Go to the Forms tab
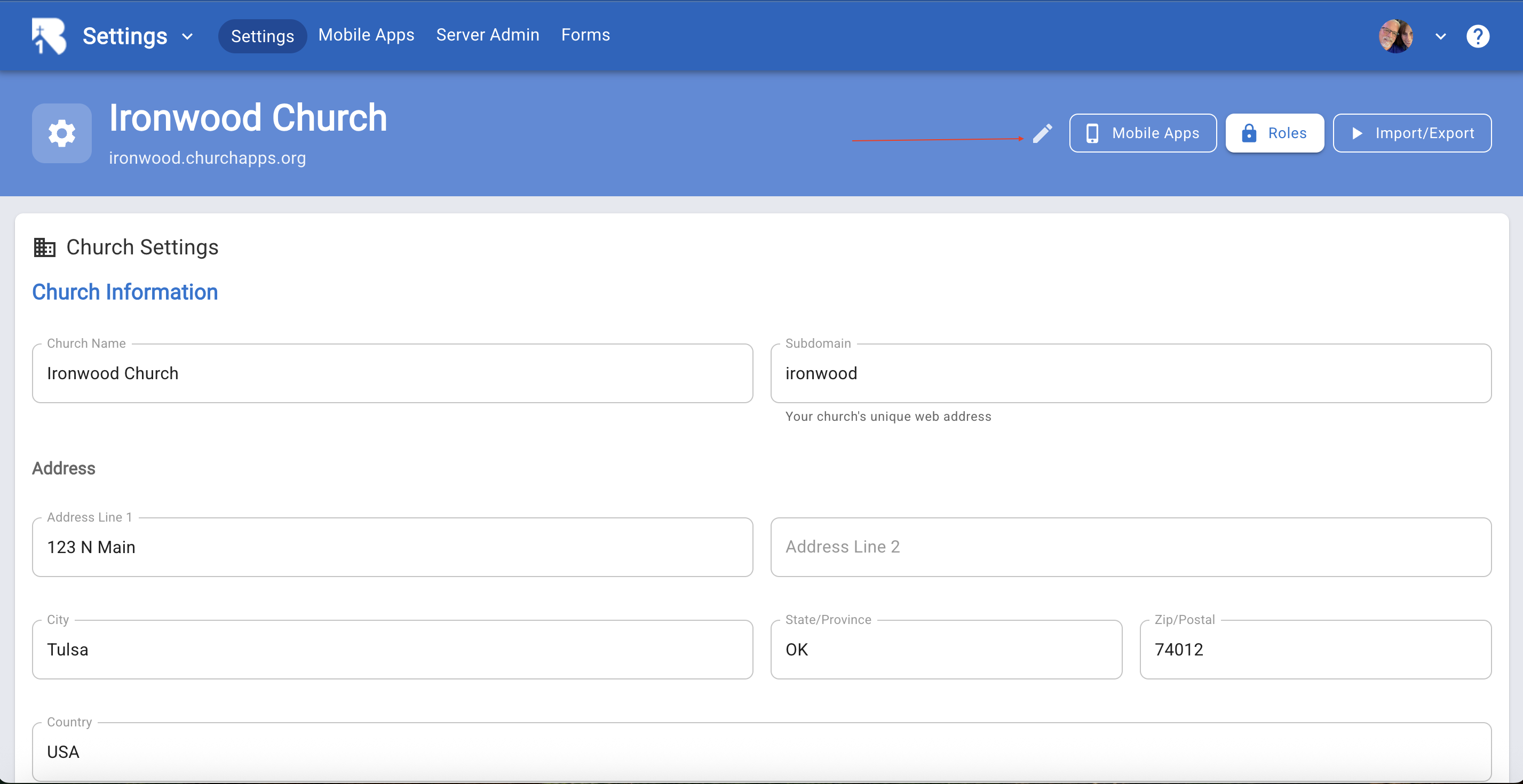This screenshot has width=1523, height=784. coord(585,35)
